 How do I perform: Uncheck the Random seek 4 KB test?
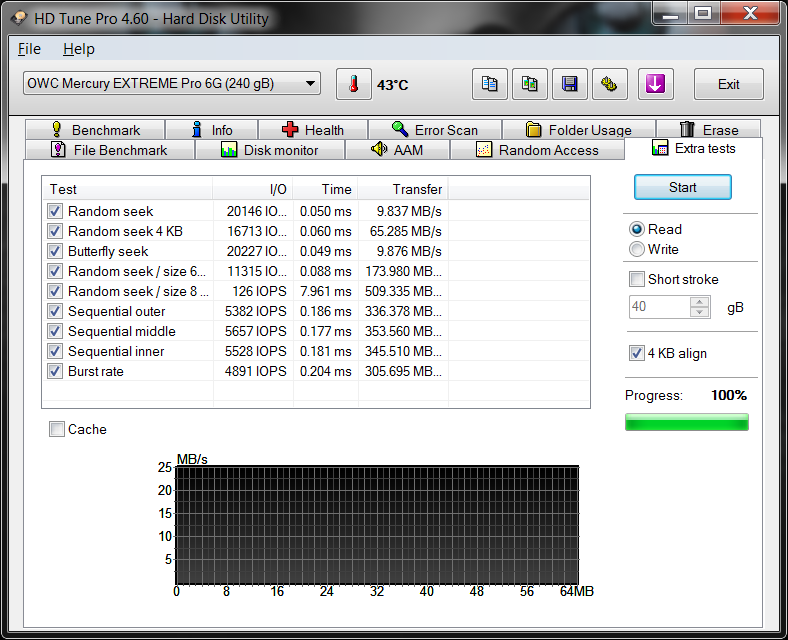coord(55,231)
